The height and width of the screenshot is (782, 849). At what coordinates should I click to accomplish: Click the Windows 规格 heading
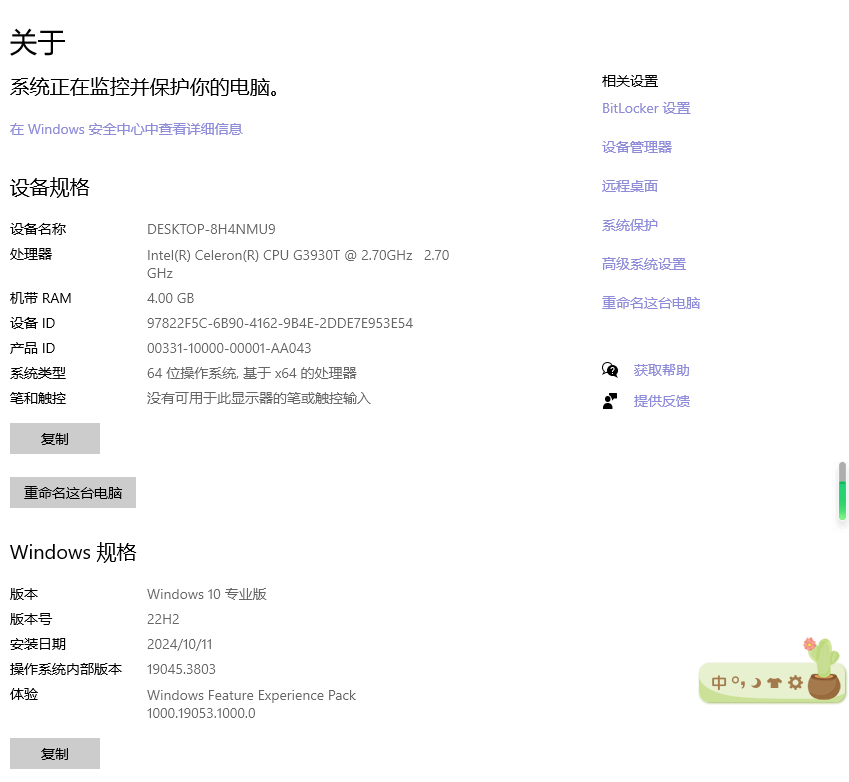pyautogui.click(x=73, y=552)
